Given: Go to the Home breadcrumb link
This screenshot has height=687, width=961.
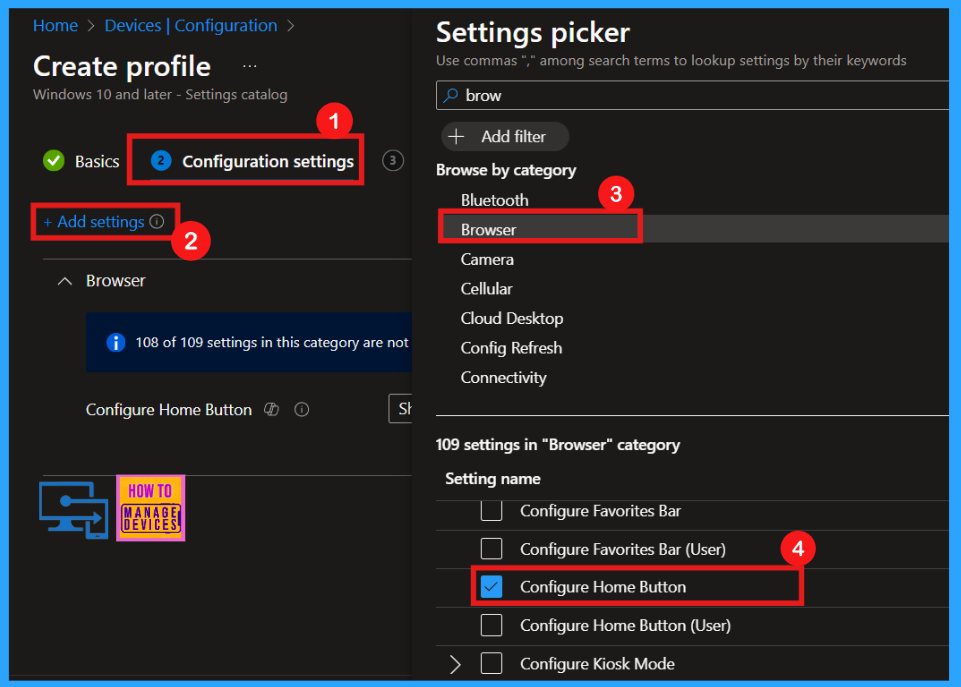Looking at the screenshot, I should pyautogui.click(x=55, y=26).
